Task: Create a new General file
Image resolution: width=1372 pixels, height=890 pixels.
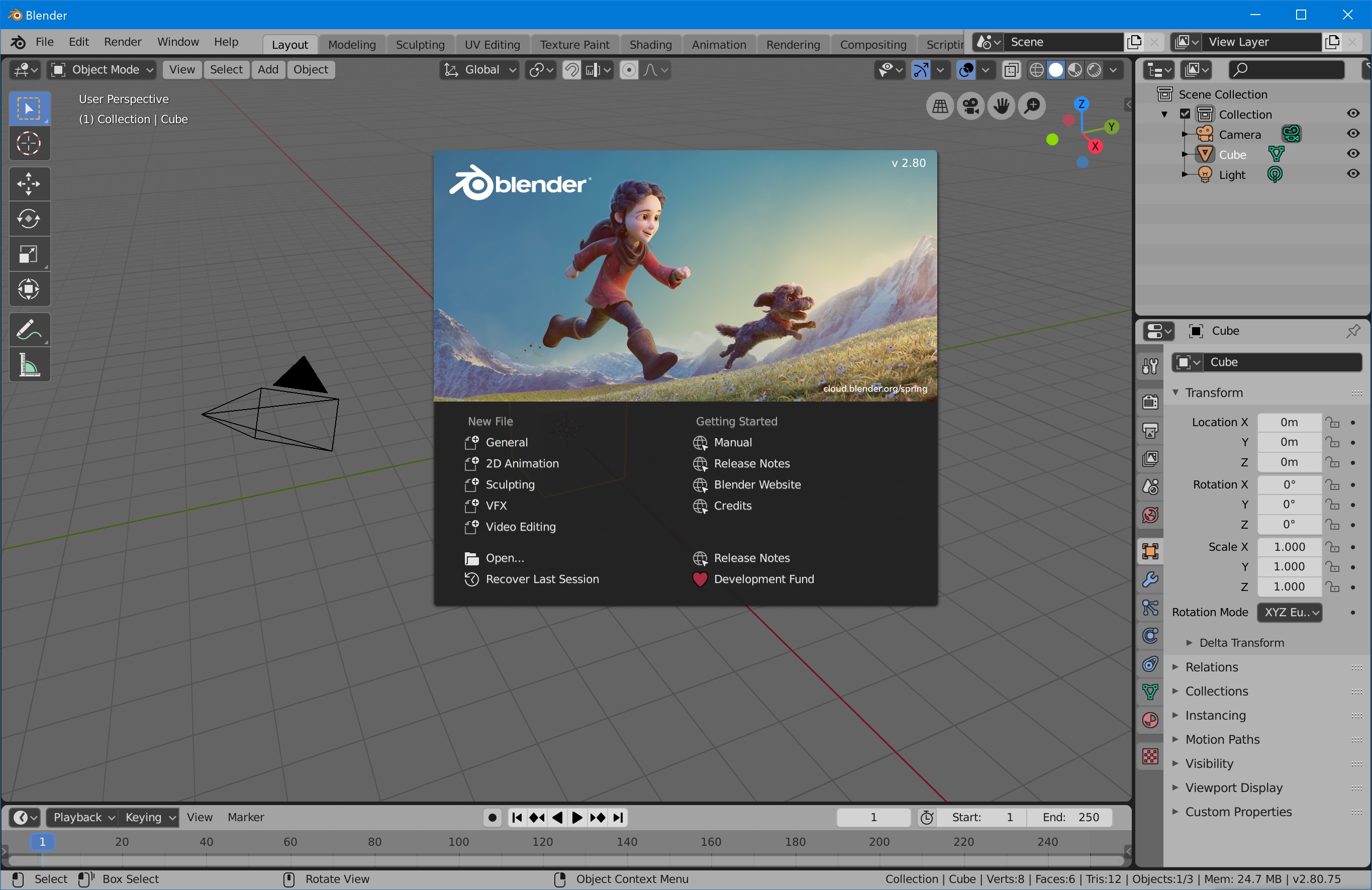Action: [506, 442]
